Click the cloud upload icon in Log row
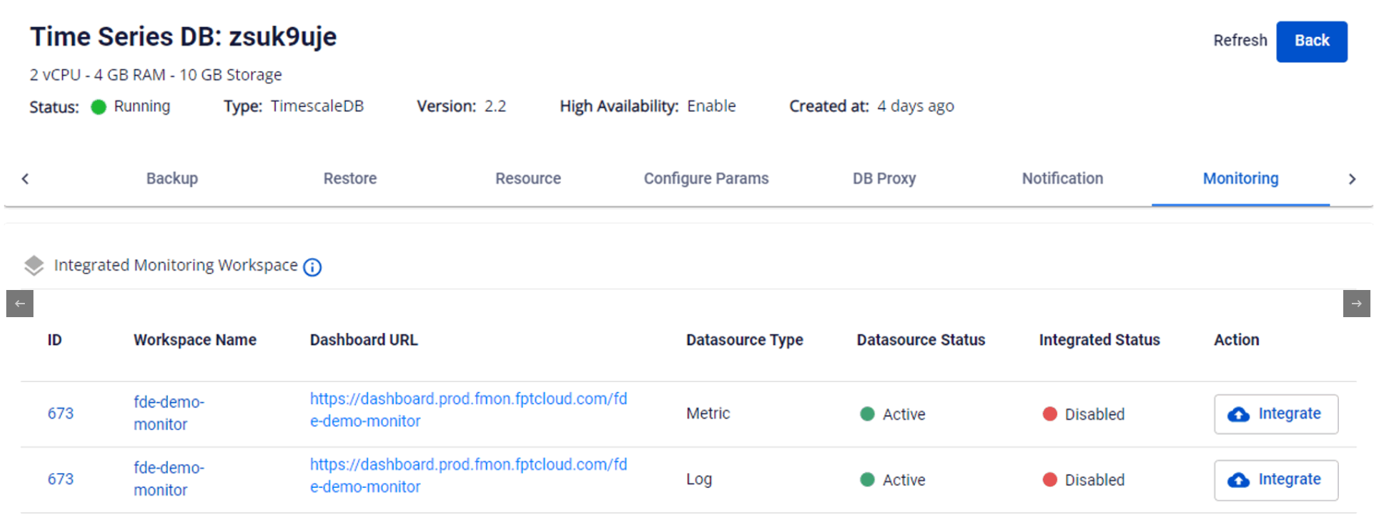 [1238, 480]
